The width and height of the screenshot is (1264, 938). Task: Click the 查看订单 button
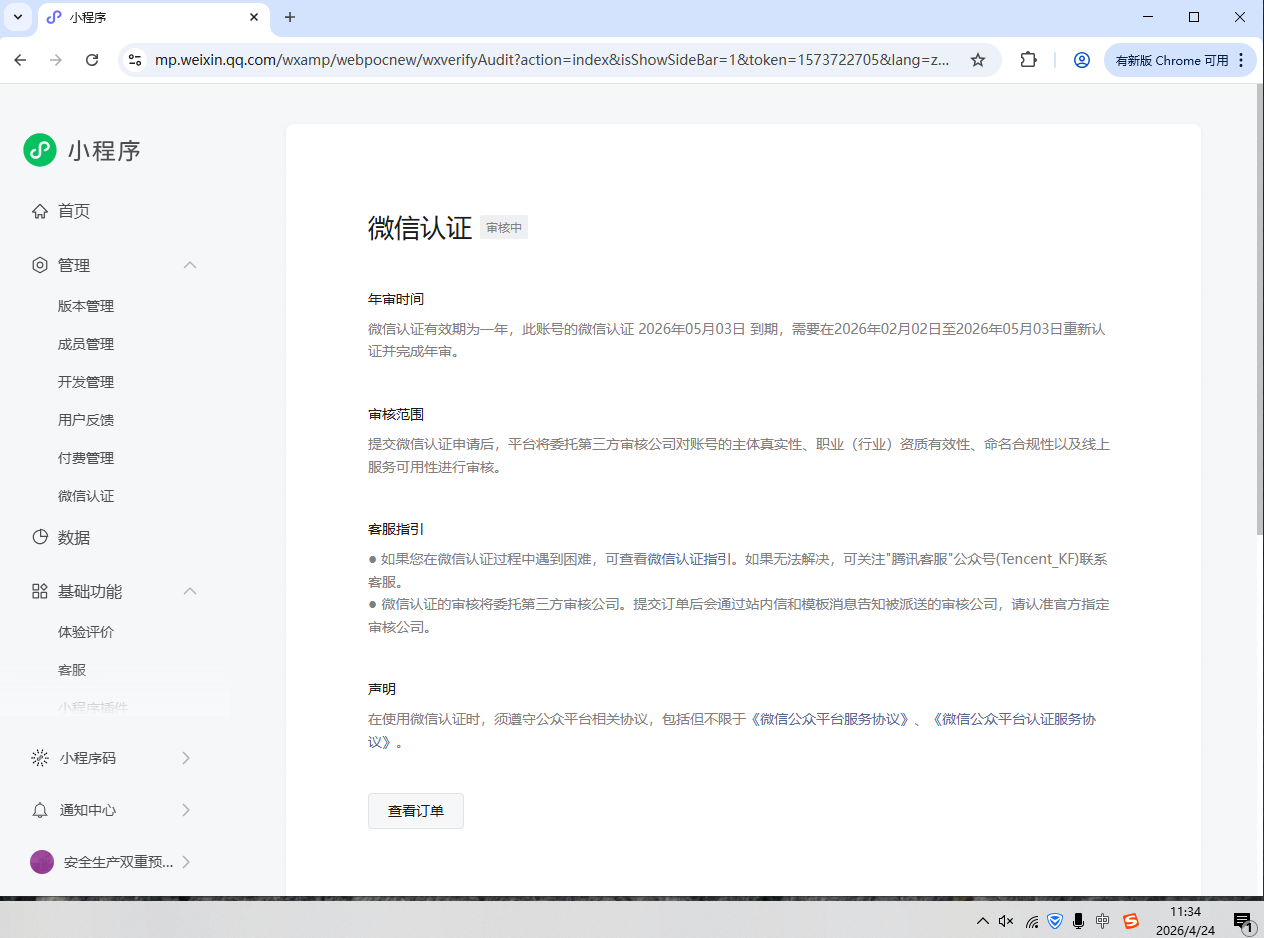416,811
